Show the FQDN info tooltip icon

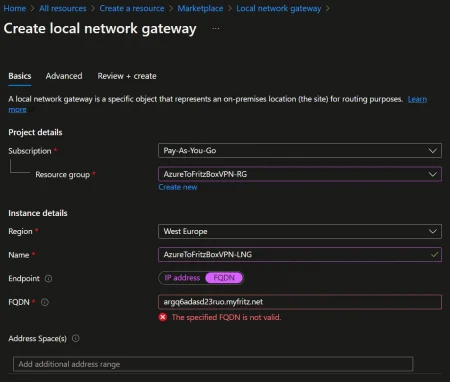click(45, 302)
